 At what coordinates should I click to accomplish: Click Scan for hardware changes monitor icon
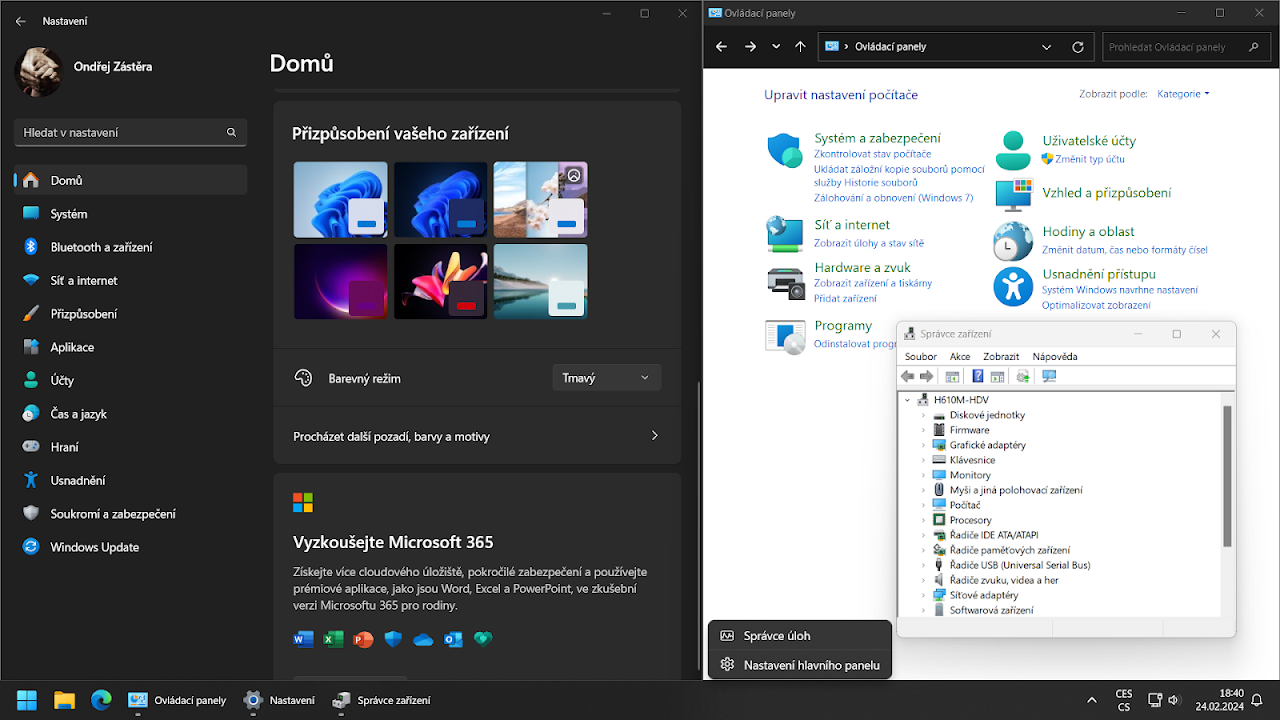tap(1049, 377)
